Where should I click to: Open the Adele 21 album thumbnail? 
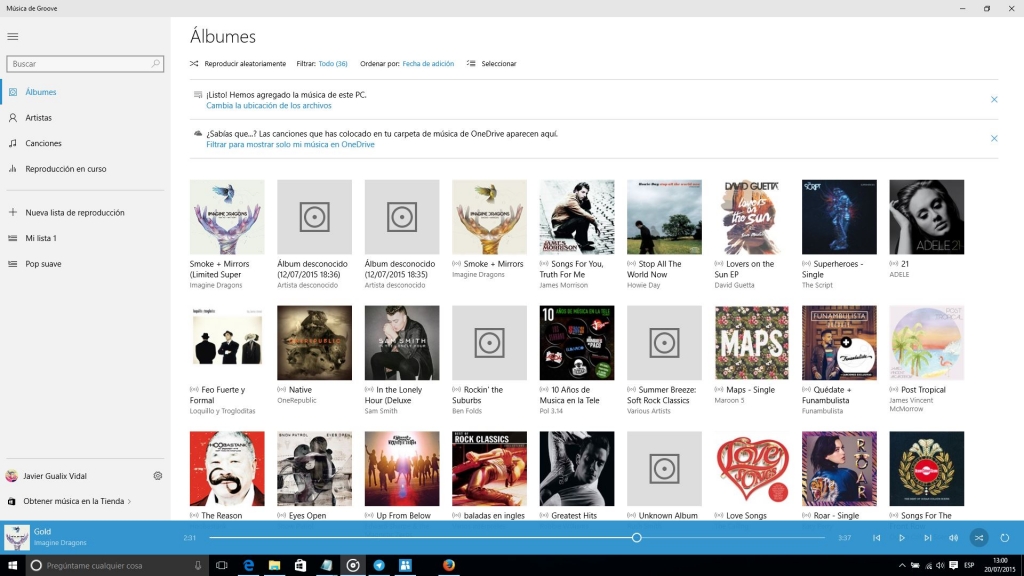[926, 217]
